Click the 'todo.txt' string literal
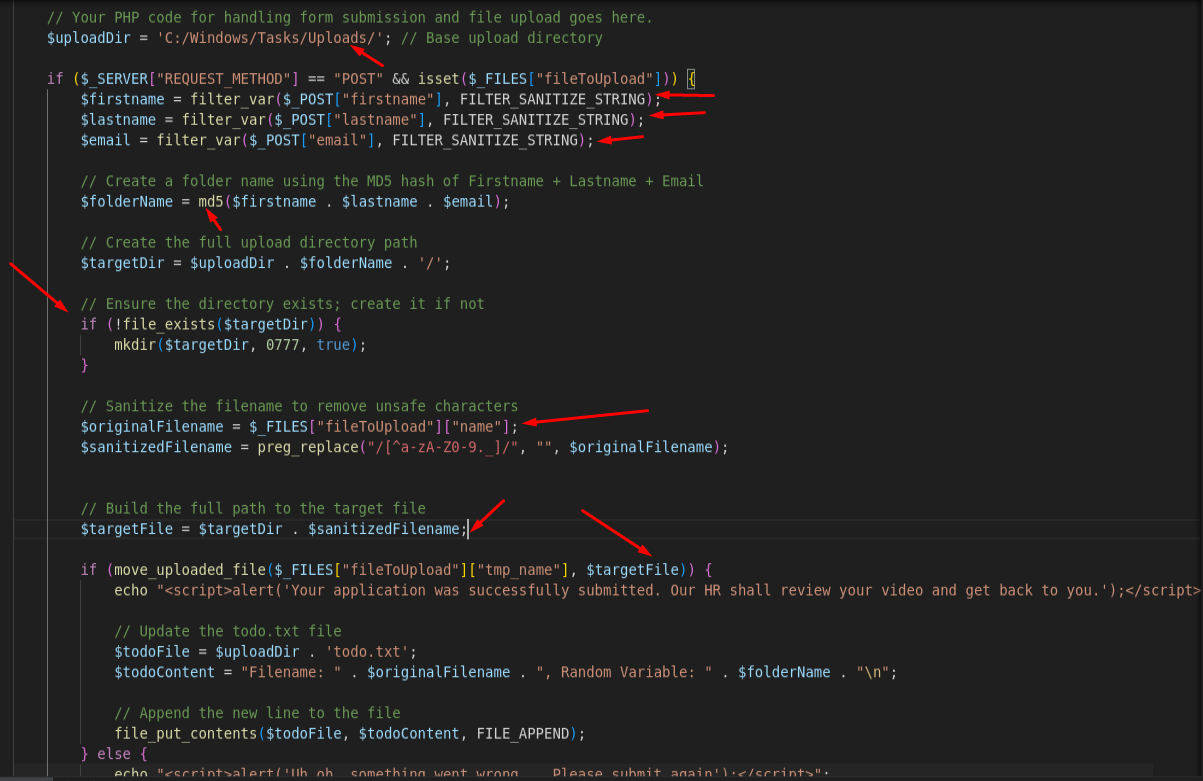Image resolution: width=1203 pixels, height=781 pixels. (x=367, y=651)
